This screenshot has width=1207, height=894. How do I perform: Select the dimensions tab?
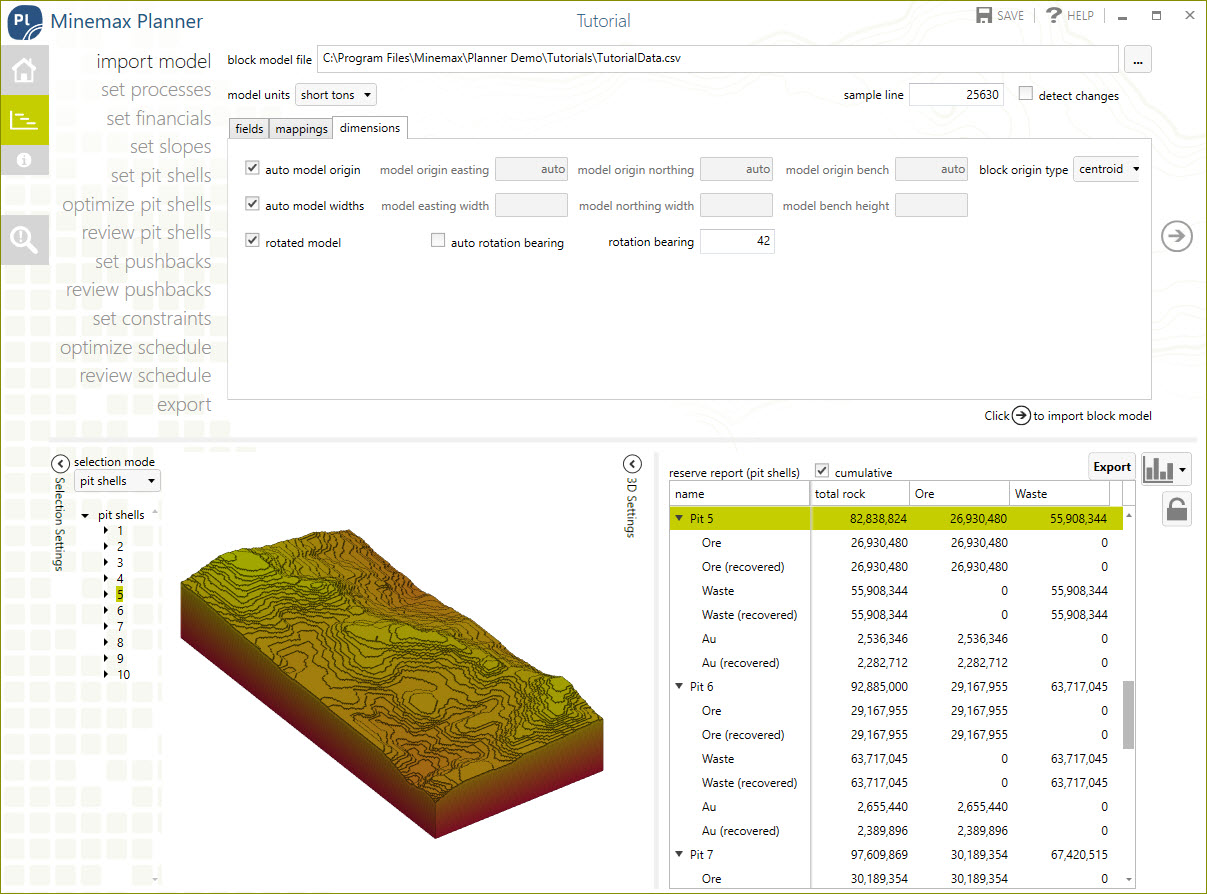point(370,128)
